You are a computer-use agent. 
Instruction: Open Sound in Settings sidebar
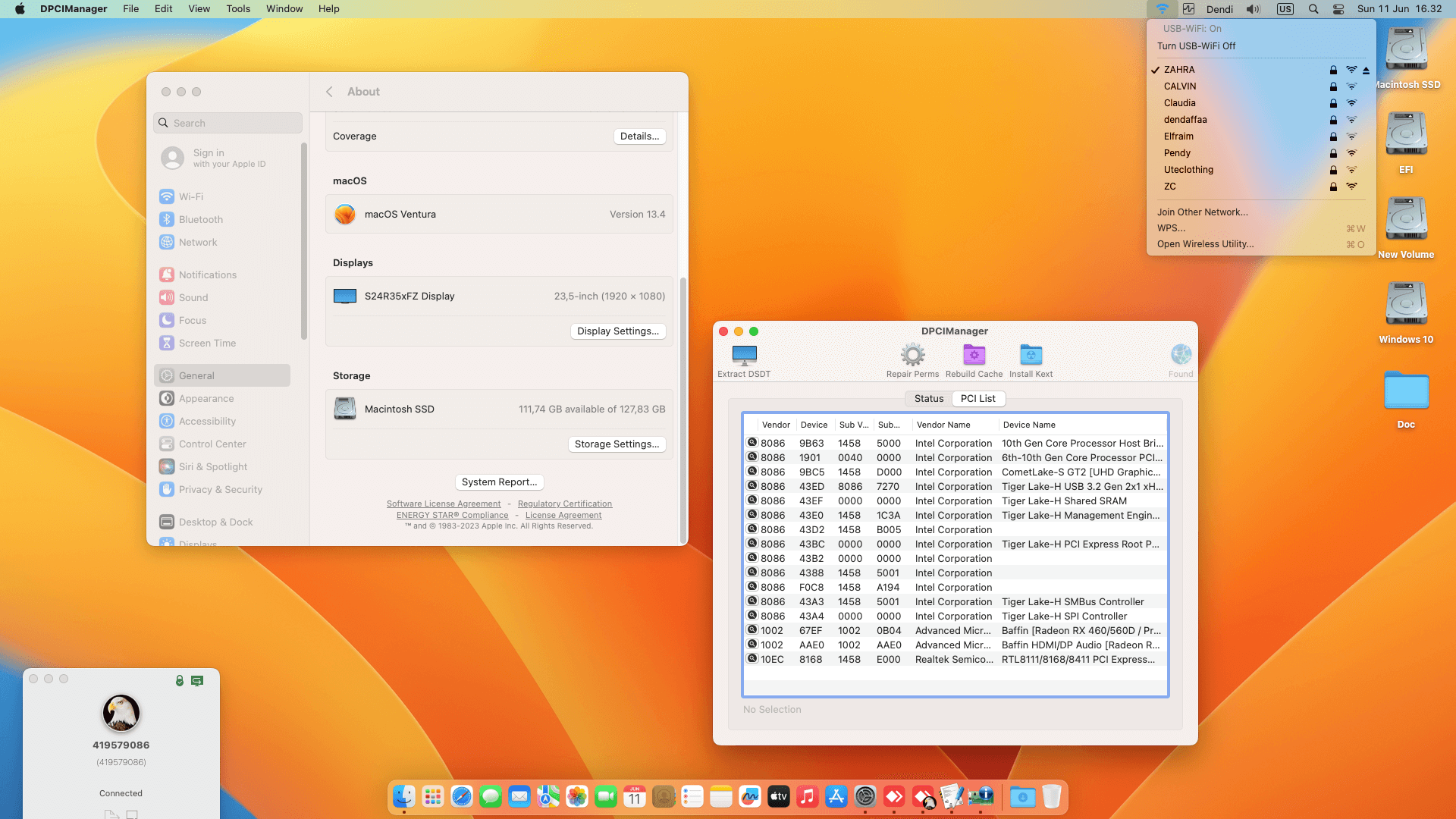pos(224,297)
